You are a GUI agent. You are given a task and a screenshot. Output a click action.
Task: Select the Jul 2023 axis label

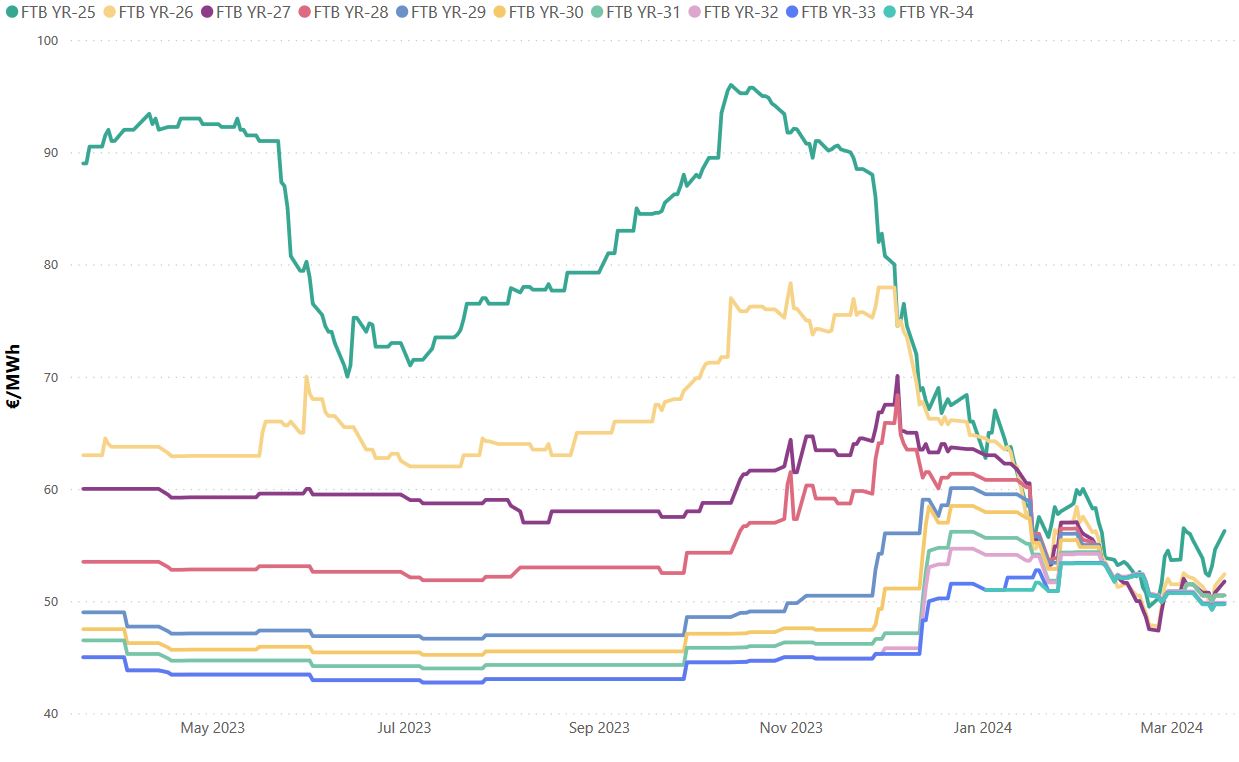tap(403, 728)
